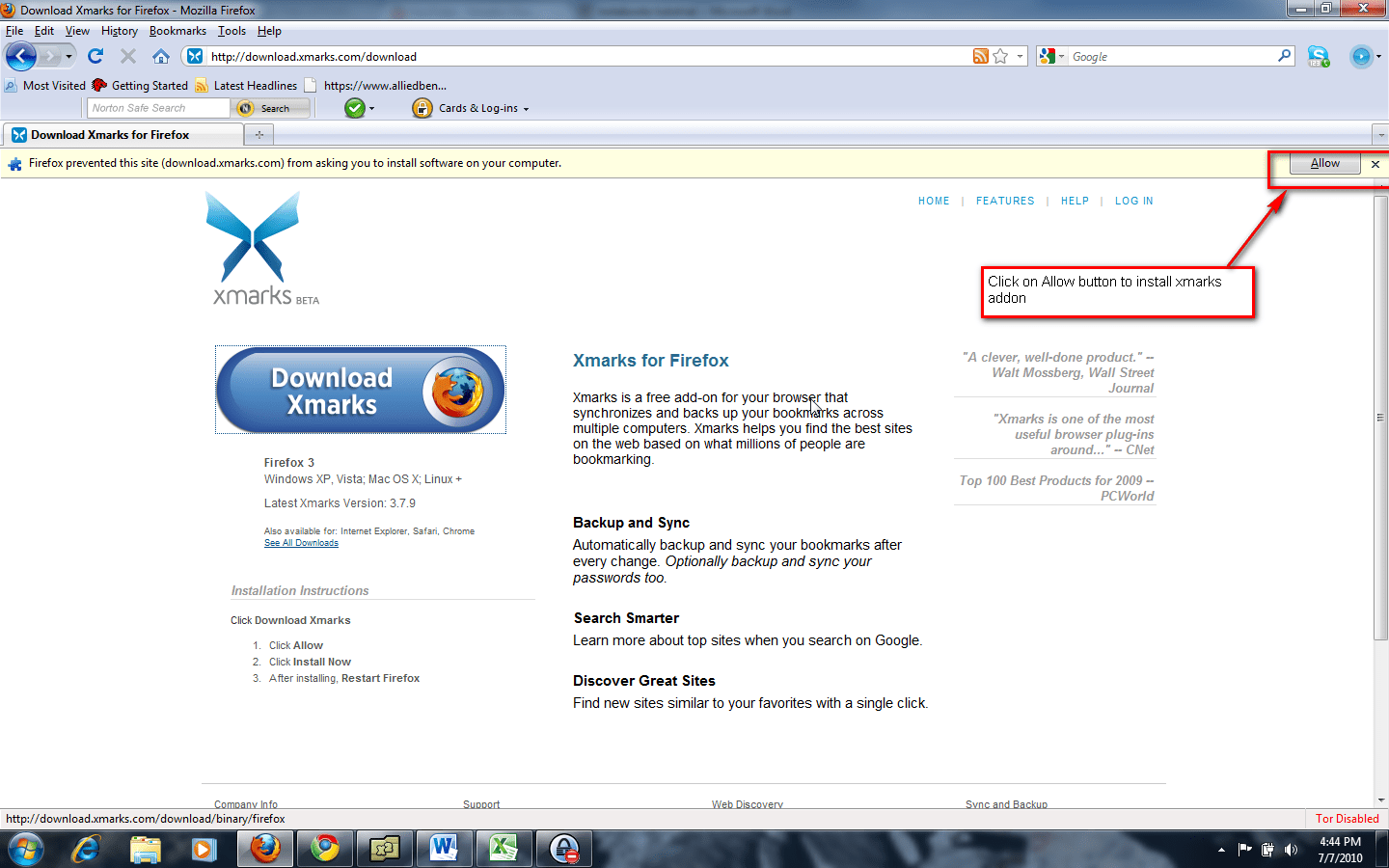Select the Download Xmarks for Firefox tab
The width and height of the screenshot is (1389, 868).
(x=123, y=135)
